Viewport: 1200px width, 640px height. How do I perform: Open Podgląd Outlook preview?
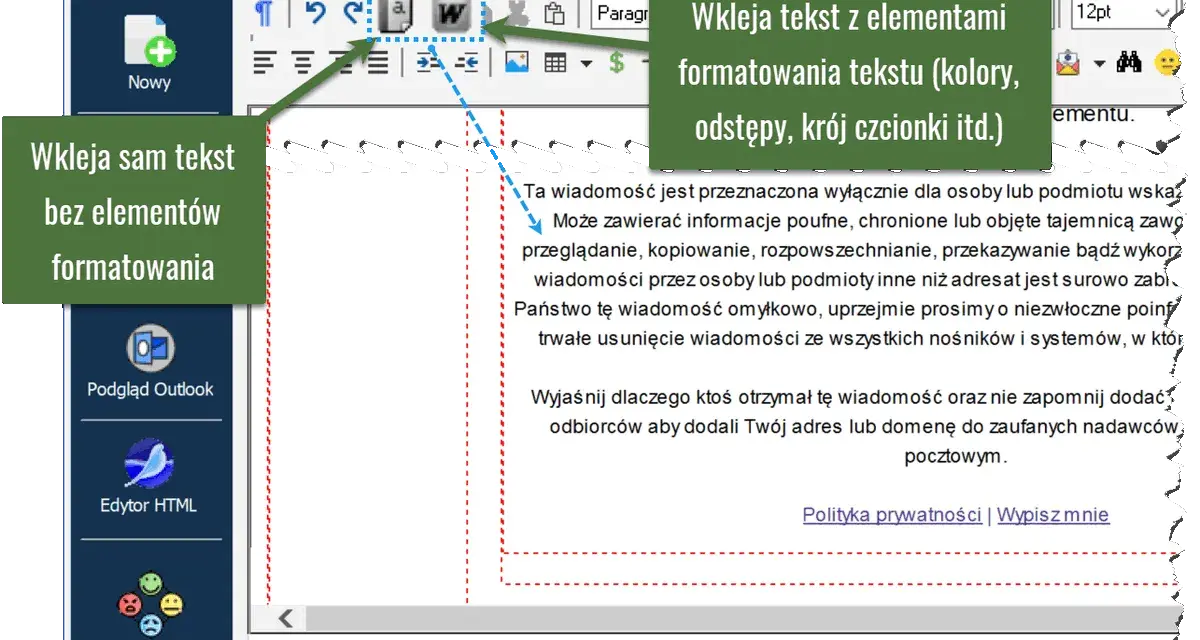click(x=150, y=361)
